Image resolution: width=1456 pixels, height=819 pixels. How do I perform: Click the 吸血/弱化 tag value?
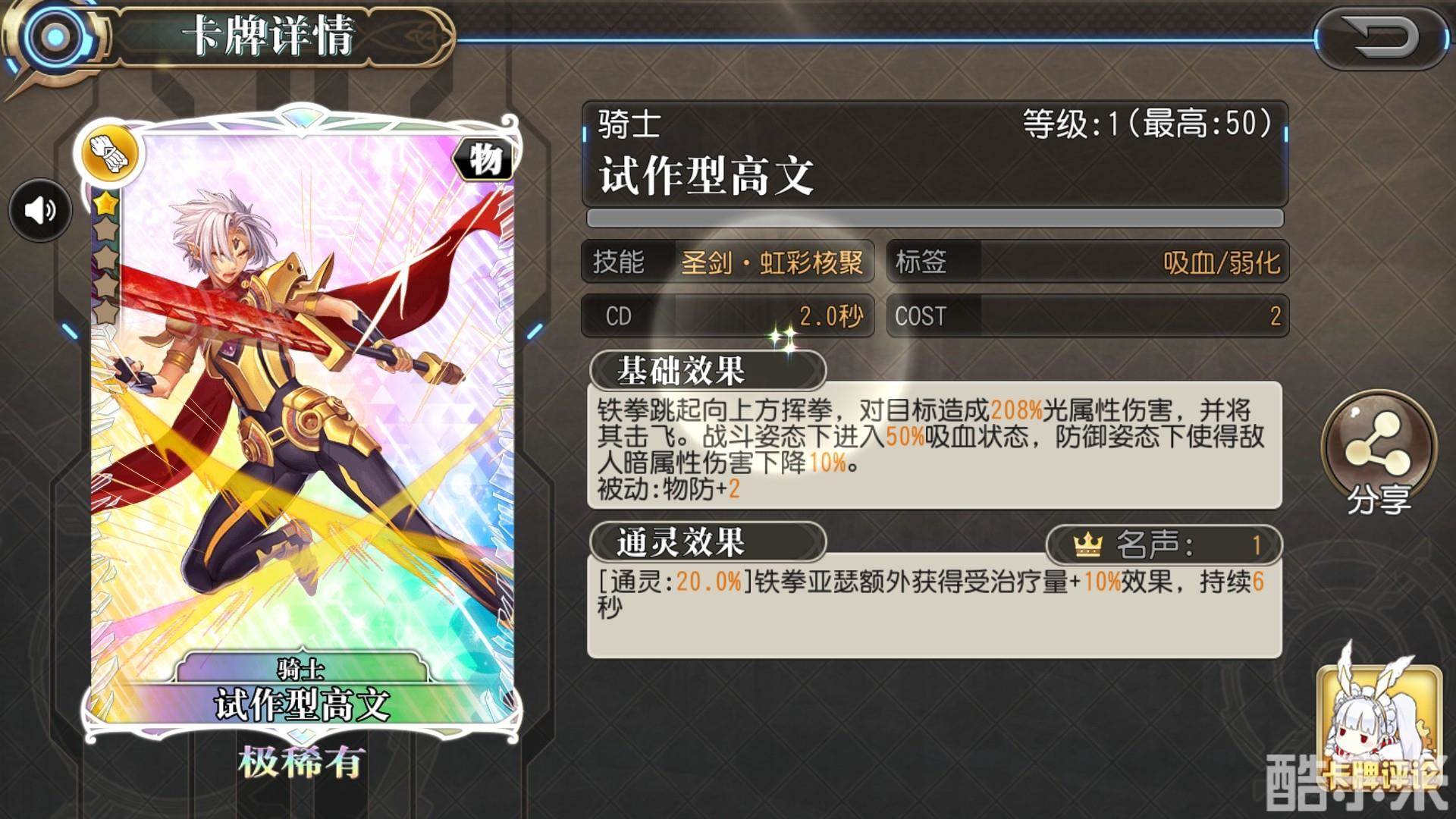coord(1222,262)
